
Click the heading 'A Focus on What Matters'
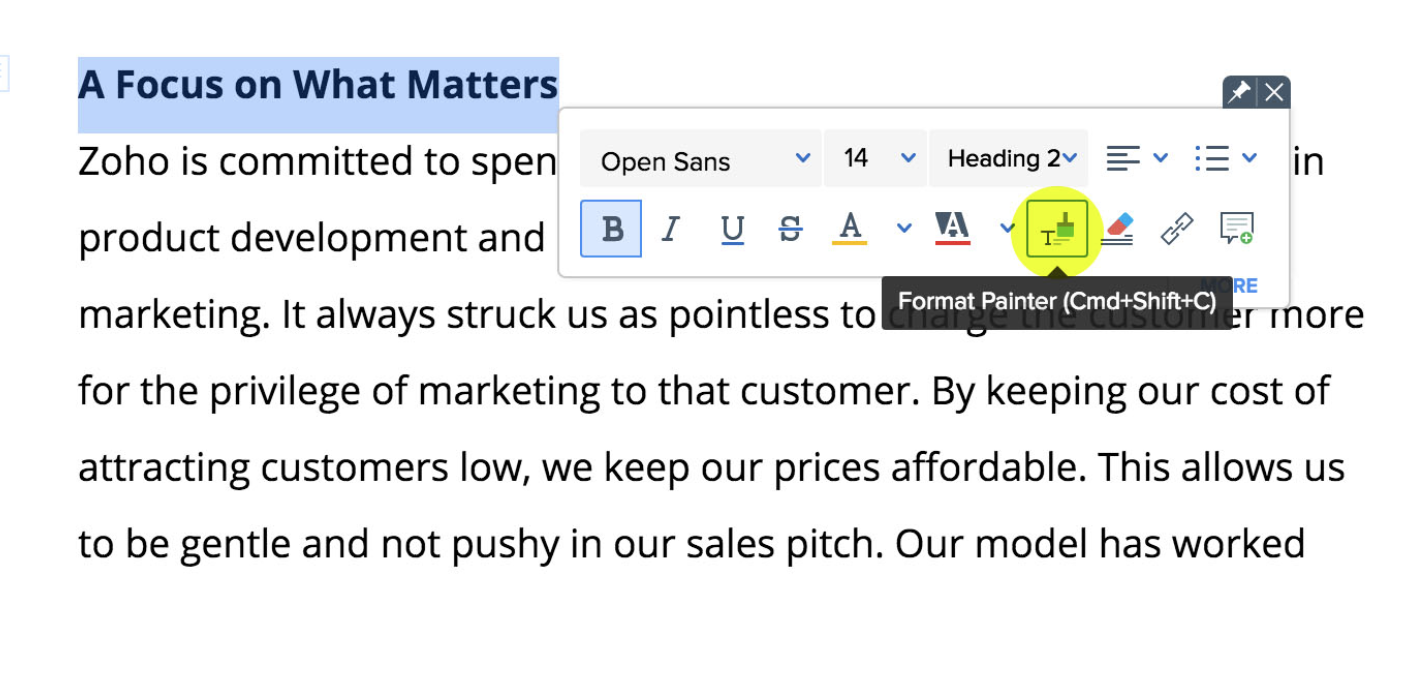click(318, 85)
